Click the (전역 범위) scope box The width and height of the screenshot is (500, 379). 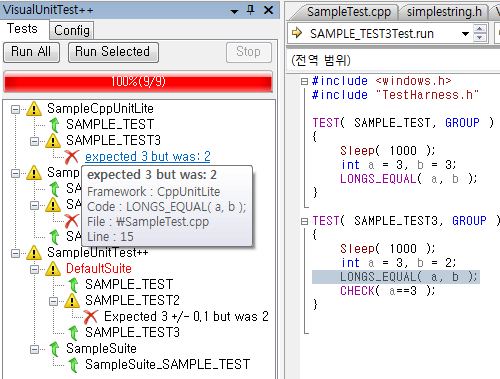tap(393, 61)
